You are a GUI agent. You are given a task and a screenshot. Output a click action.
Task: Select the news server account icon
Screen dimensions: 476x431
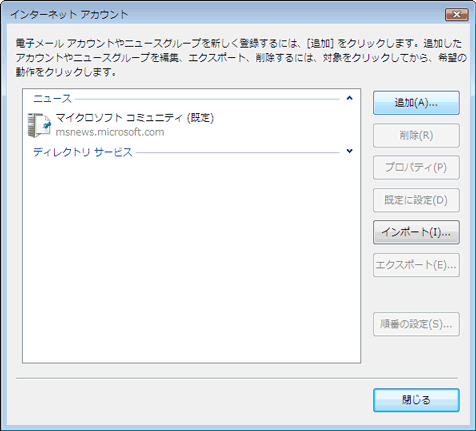[39, 125]
